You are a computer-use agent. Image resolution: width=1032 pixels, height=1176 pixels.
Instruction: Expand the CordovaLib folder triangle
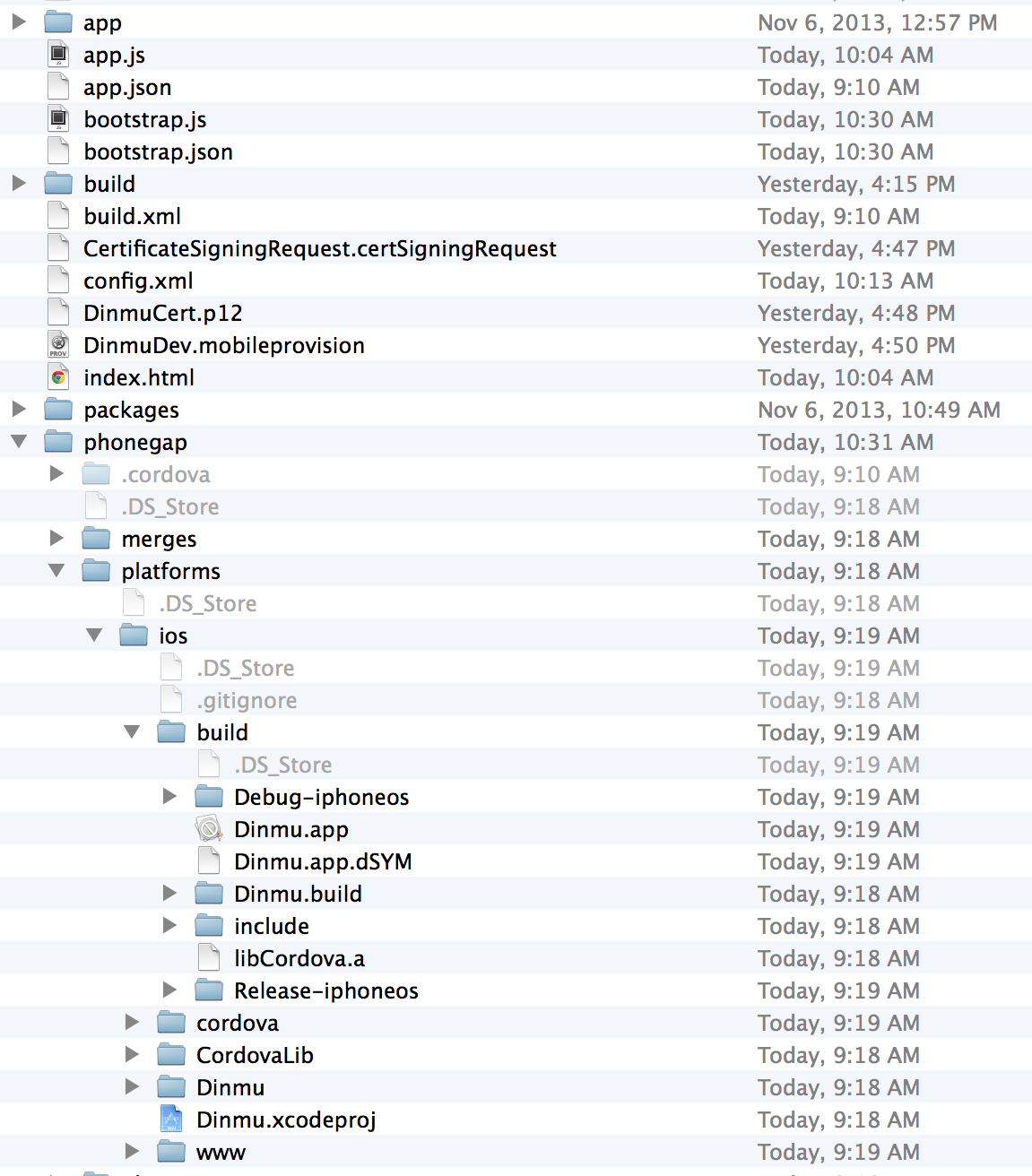132,1055
